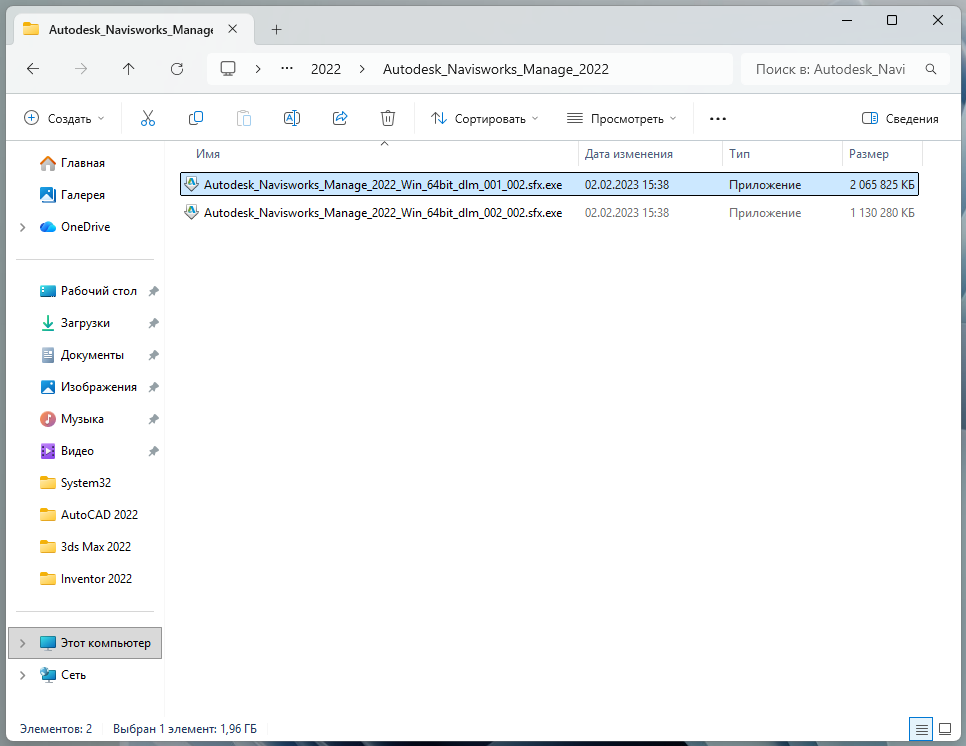966x746 pixels.
Task: Click the Delete trash bin icon
Action: 388,118
